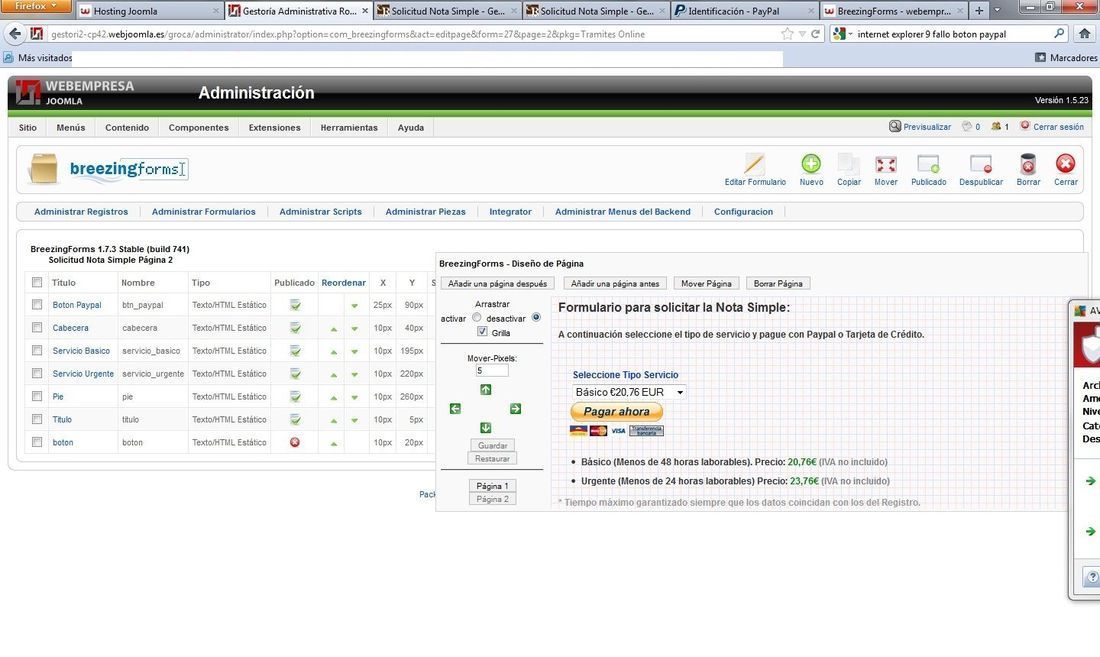Move element right with green right arrow

coord(516,409)
